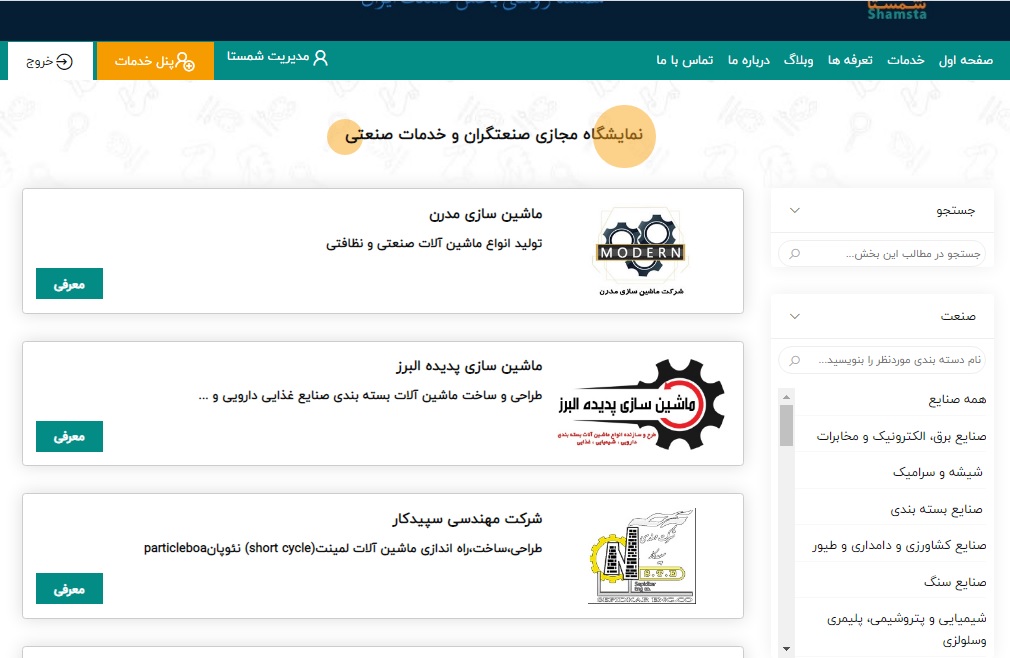Select شیشه و سرامیک category
Viewport: 1010px width, 658px height.
point(938,473)
